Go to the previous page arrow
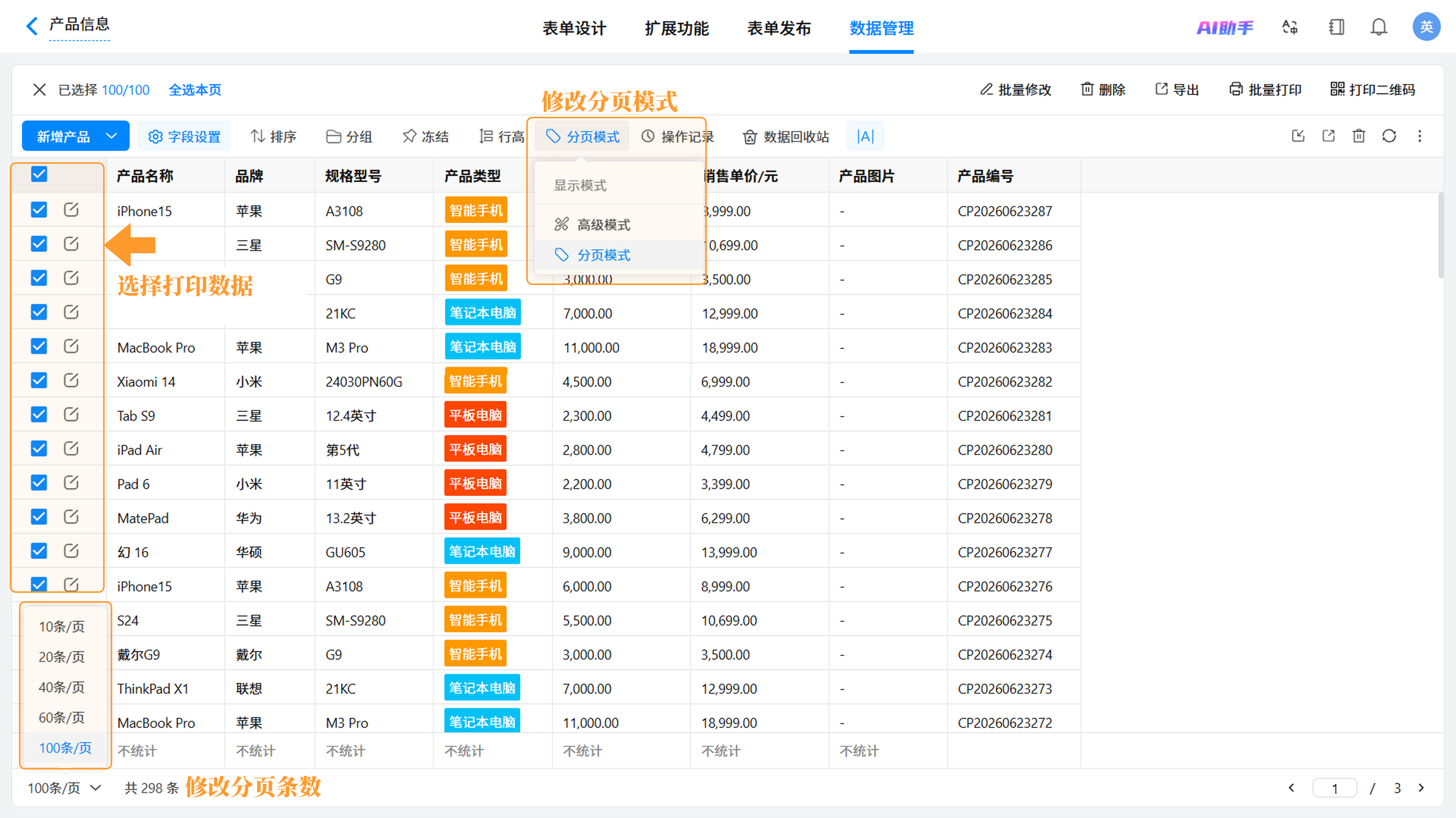 pos(1291,788)
